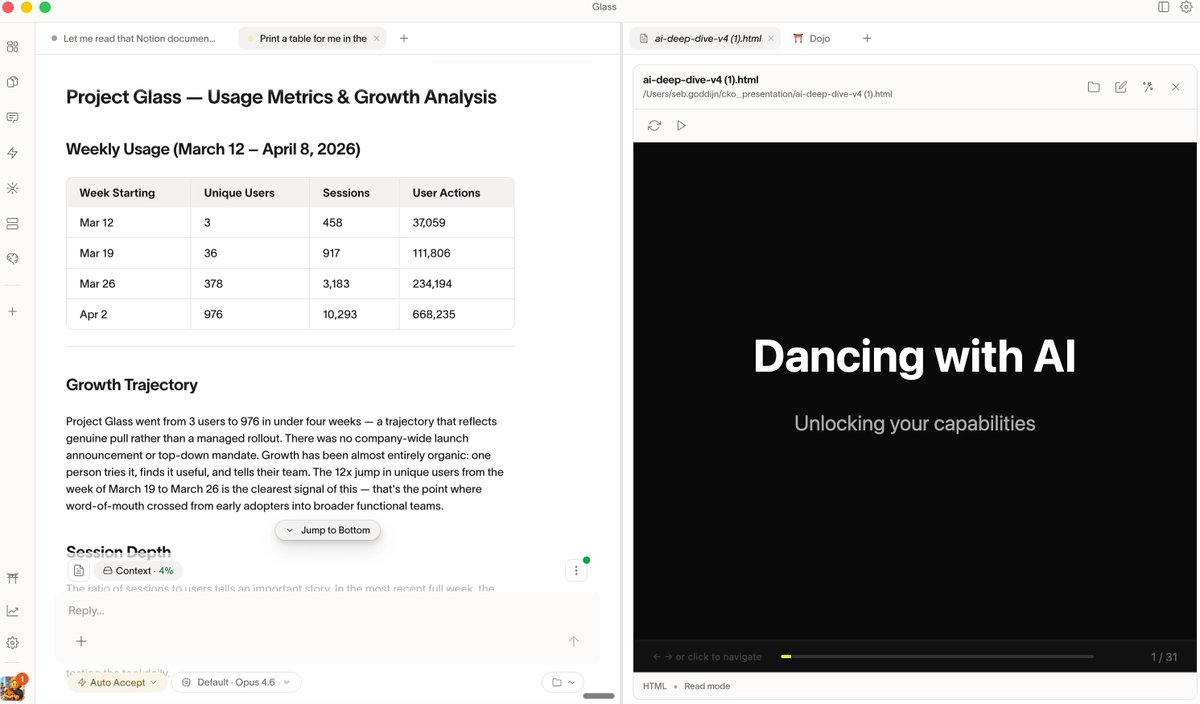Click the Jump to Bottom button
Image resolution: width=1200 pixels, height=704 pixels.
[x=328, y=530]
